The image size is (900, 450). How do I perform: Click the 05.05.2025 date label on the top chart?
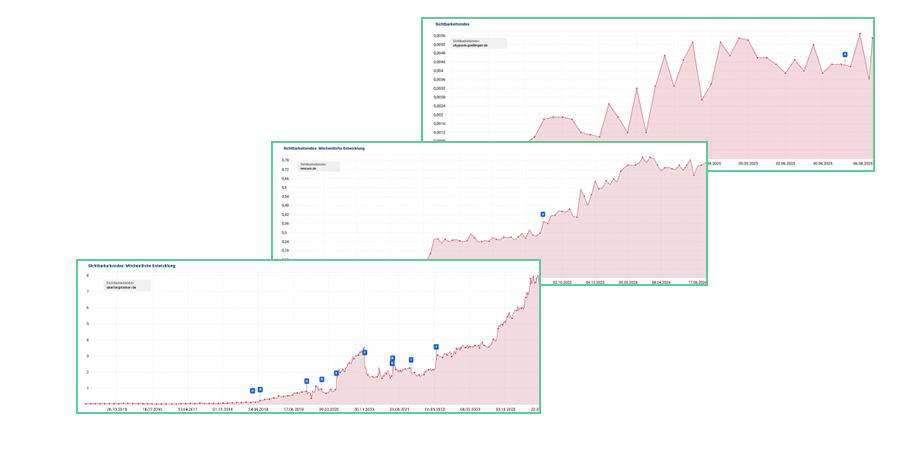click(749, 163)
